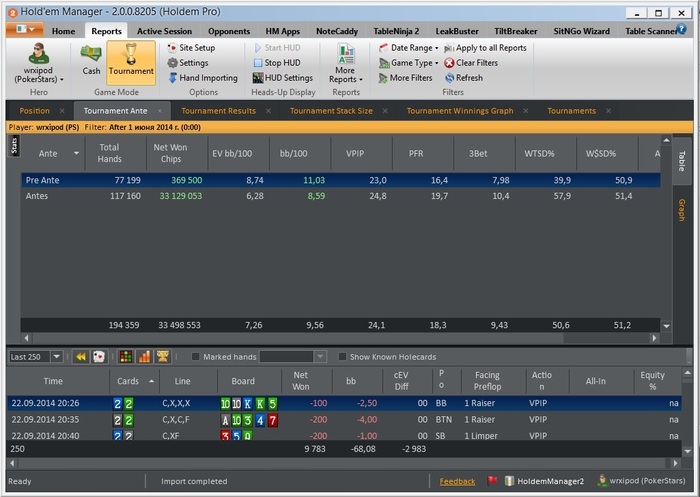Click Stop HUD
The width and height of the screenshot is (700, 497).
tap(277, 63)
